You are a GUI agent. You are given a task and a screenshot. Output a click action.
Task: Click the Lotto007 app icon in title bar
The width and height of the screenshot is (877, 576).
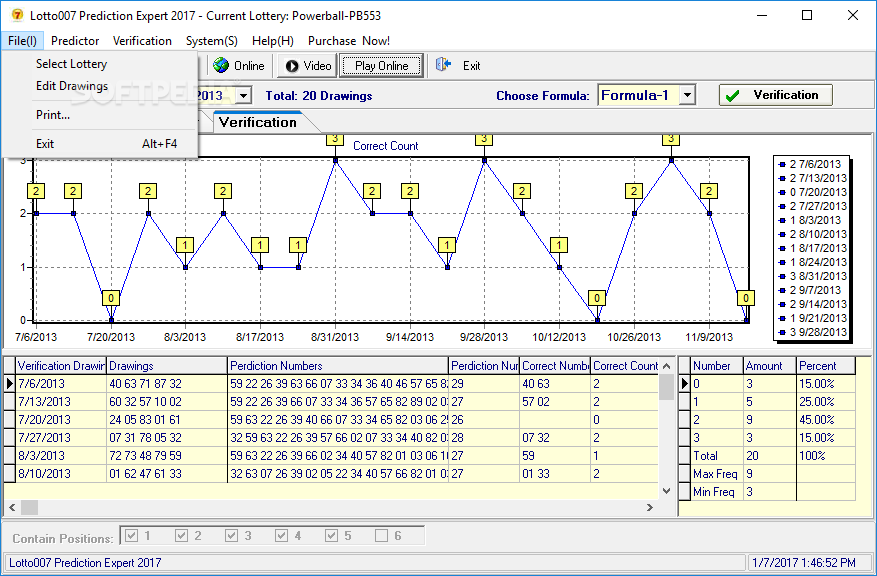(17, 15)
